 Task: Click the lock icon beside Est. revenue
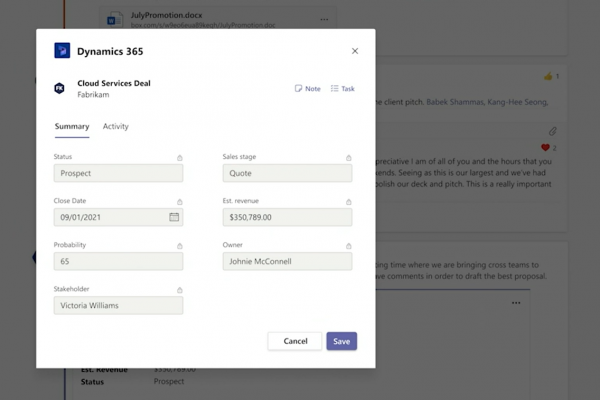(x=349, y=202)
